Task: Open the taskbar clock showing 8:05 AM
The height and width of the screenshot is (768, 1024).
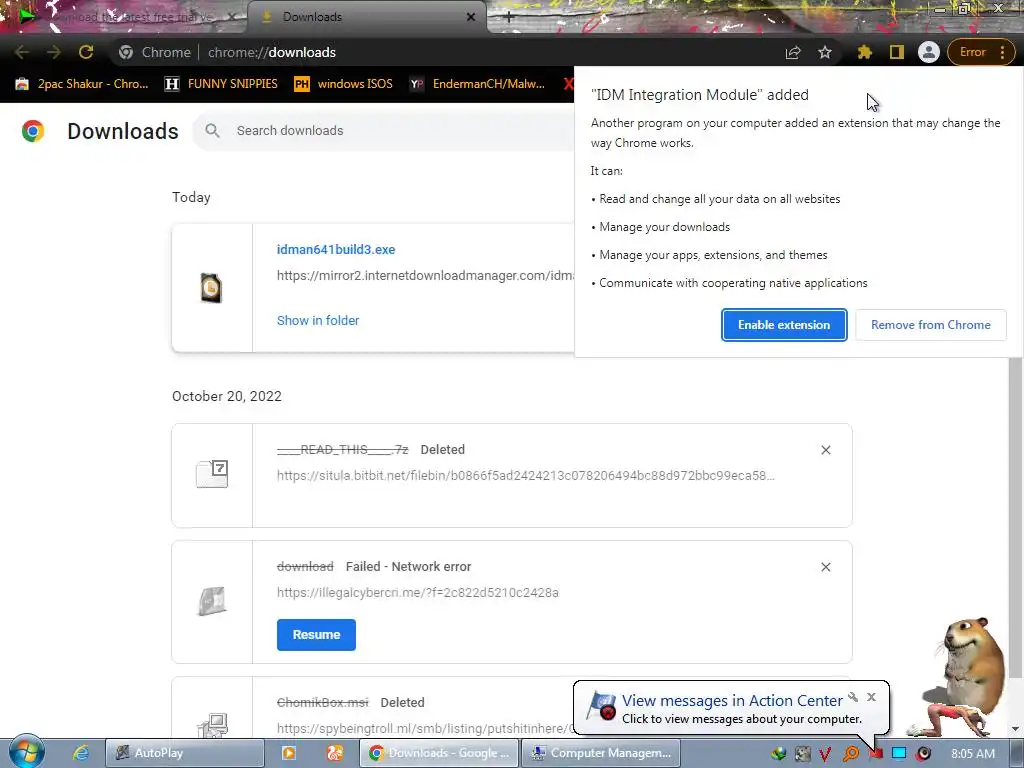Action: coord(973,754)
